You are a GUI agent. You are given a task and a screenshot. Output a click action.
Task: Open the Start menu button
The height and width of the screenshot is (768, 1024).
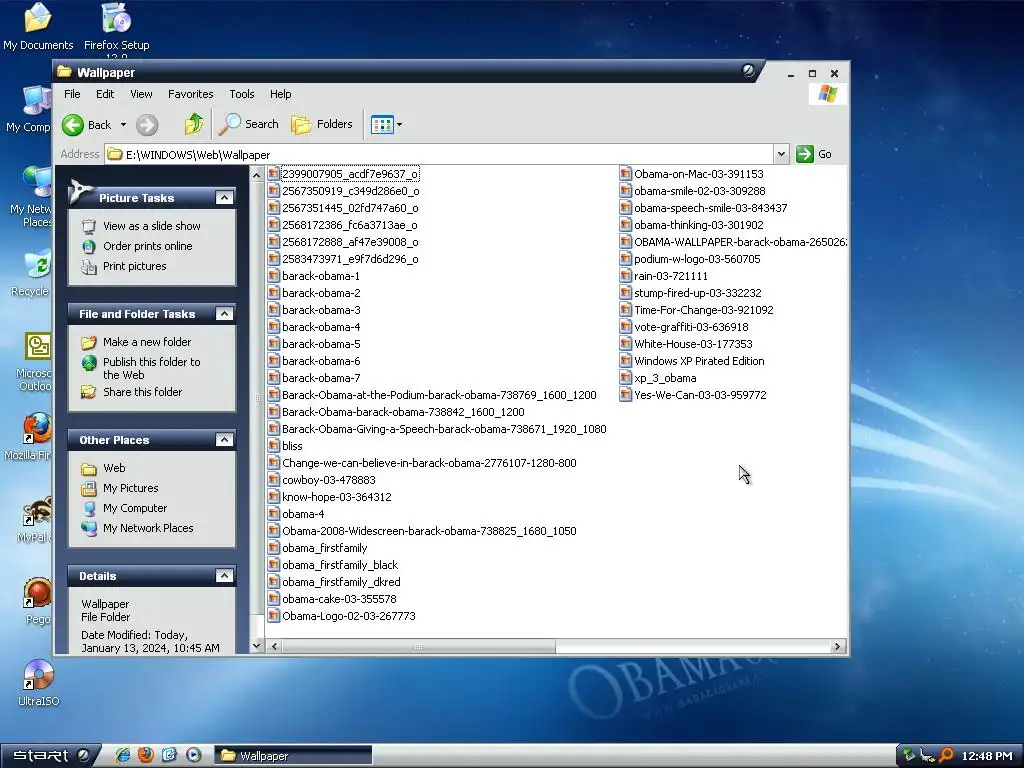coord(49,756)
